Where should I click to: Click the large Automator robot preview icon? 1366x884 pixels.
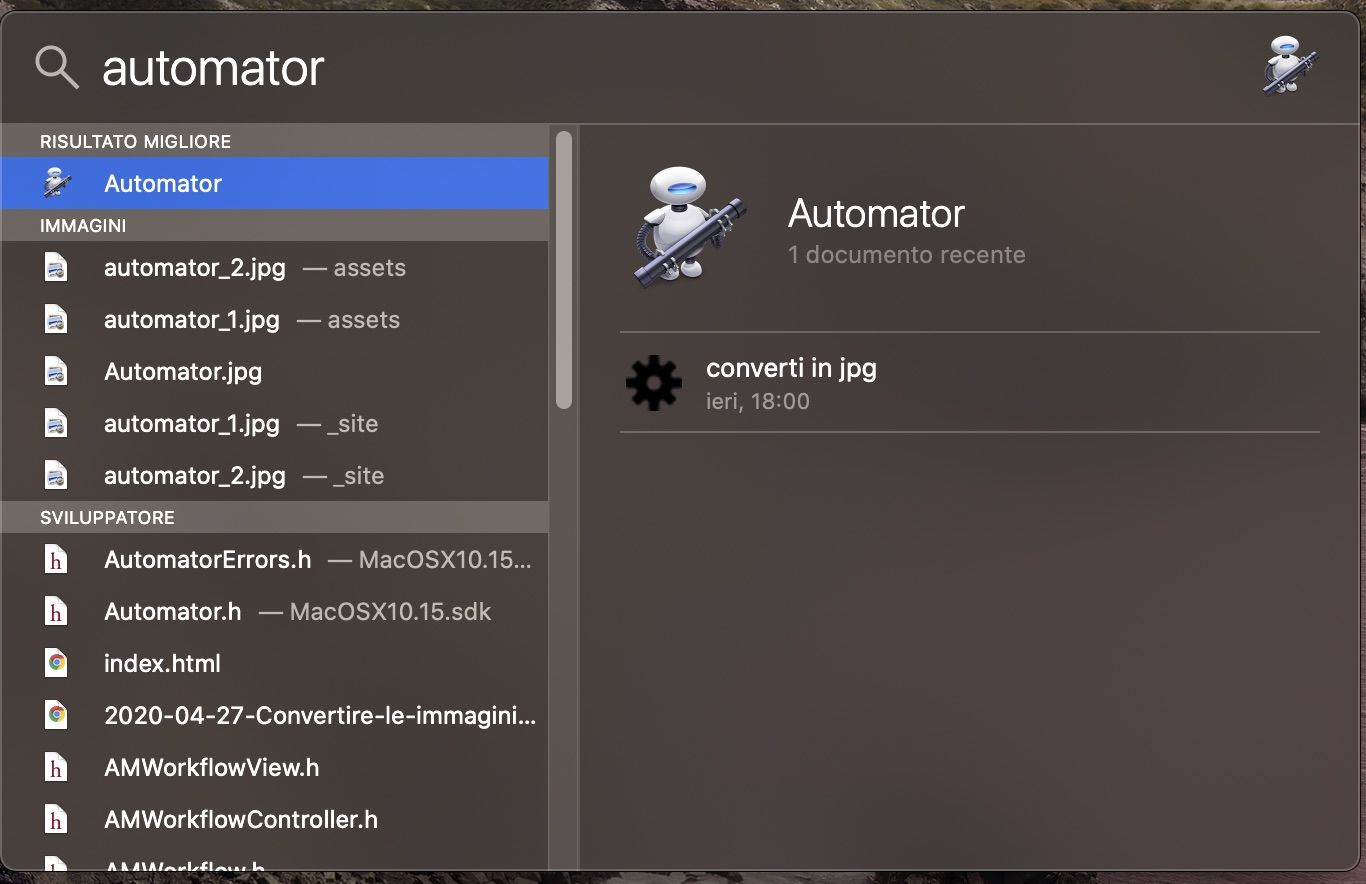tap(689, 228)
